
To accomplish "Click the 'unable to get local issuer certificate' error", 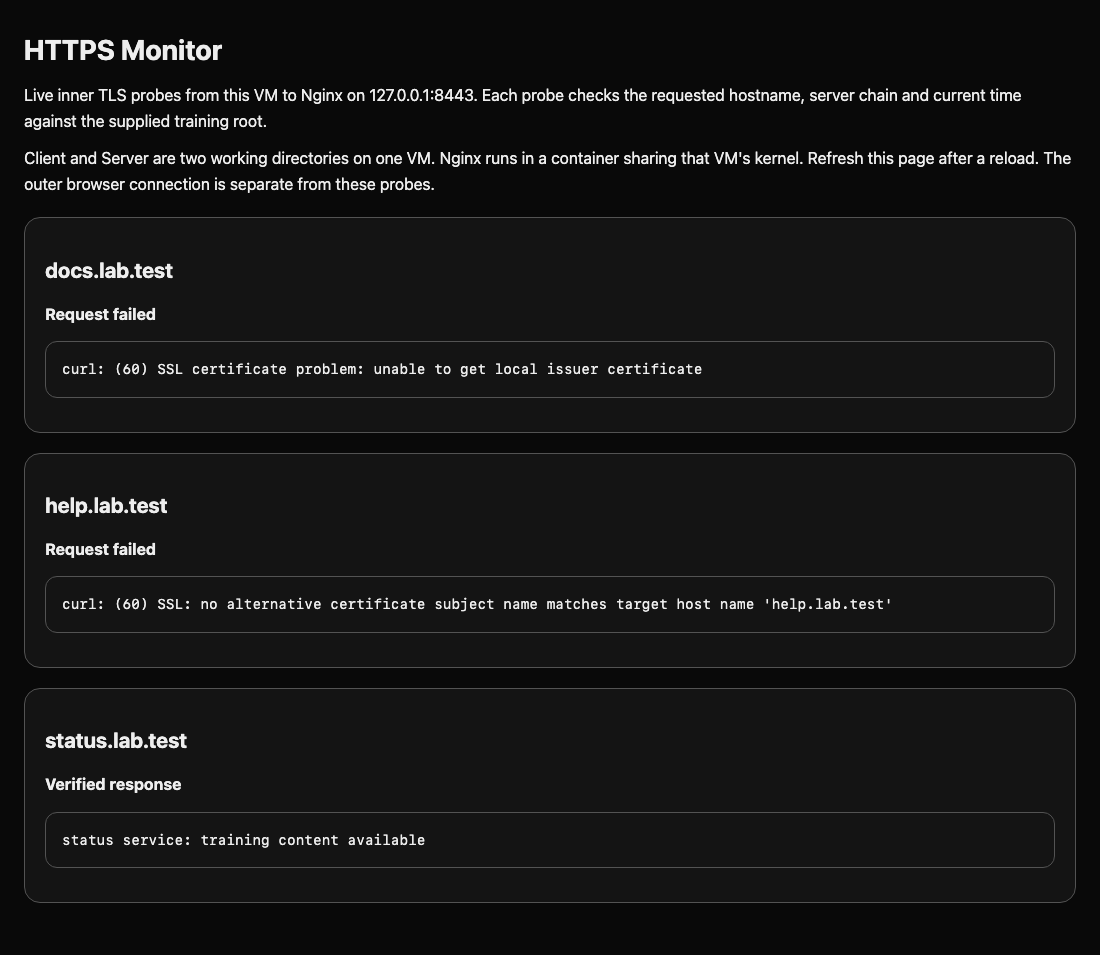I will 550,370.
